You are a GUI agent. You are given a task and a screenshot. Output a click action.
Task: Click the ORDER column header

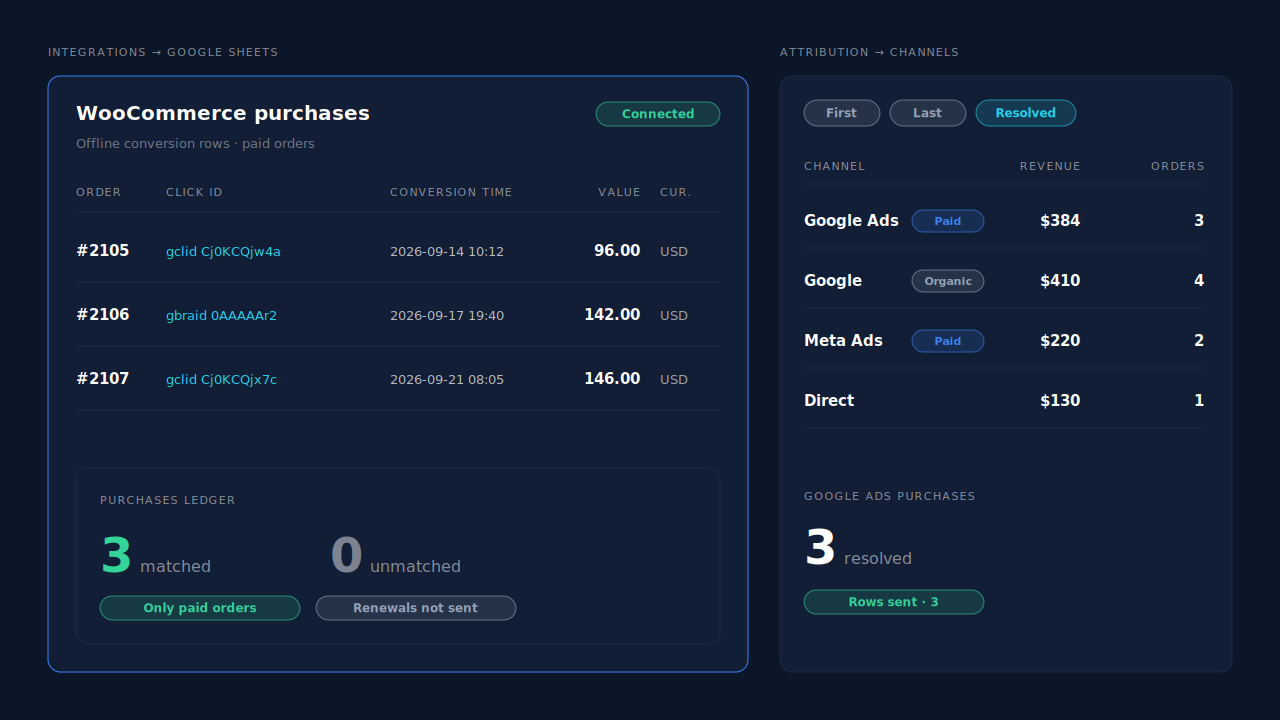(x=99, y=192)
